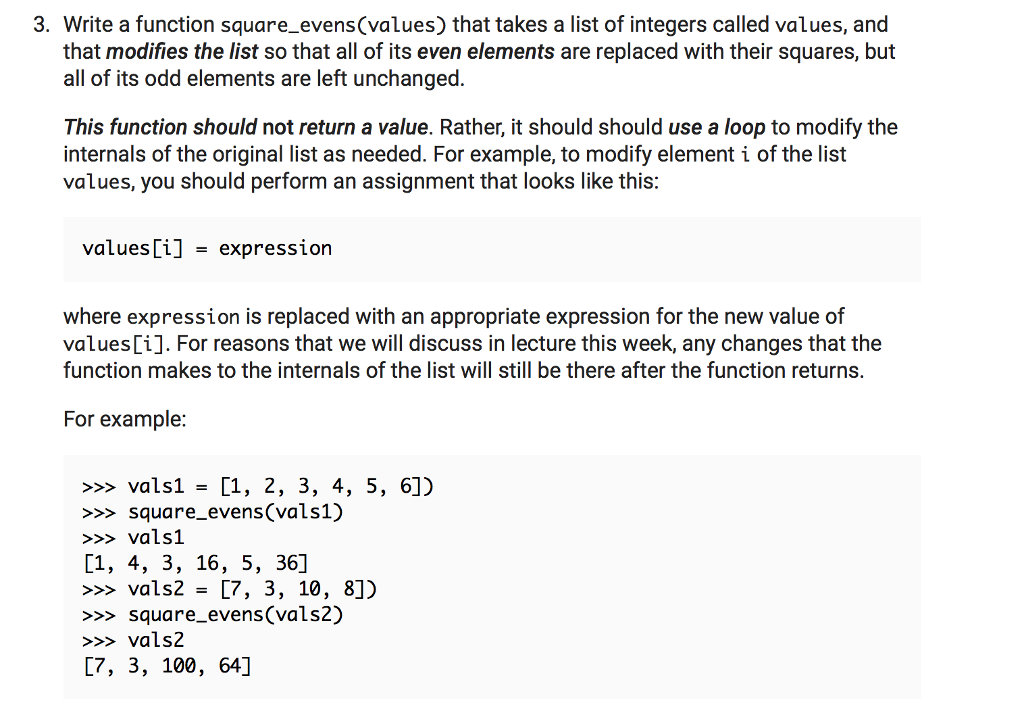Click the words 'not return a value'

[x=345, y=127]
